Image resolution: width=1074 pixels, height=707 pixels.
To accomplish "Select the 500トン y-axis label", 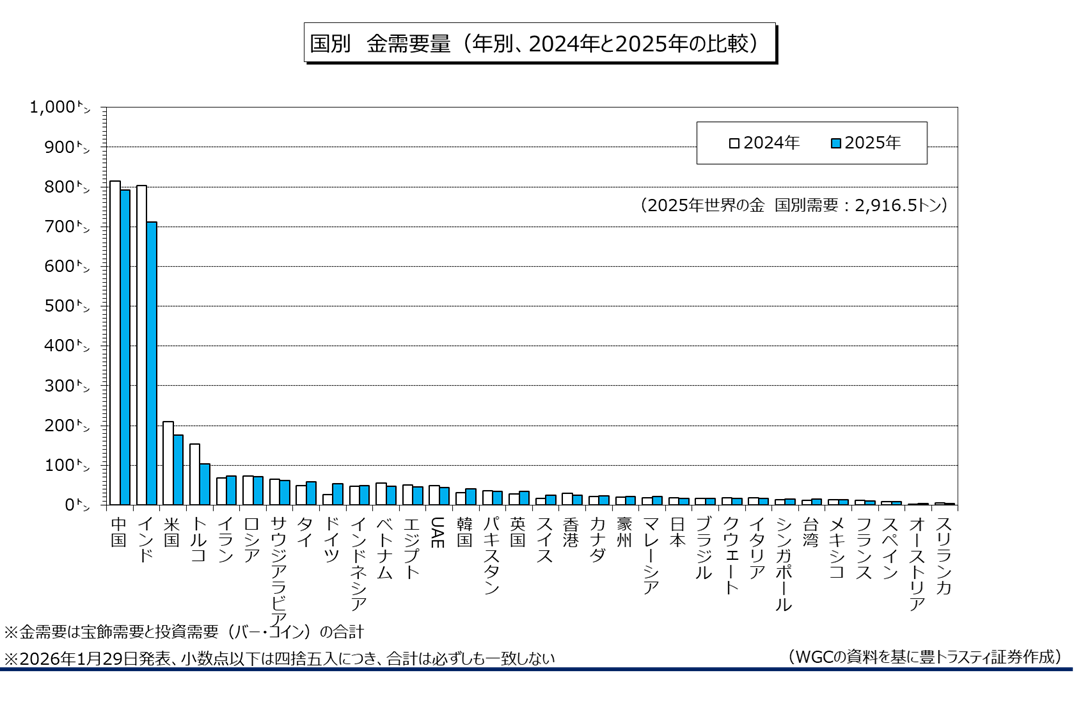I will 66,306.
